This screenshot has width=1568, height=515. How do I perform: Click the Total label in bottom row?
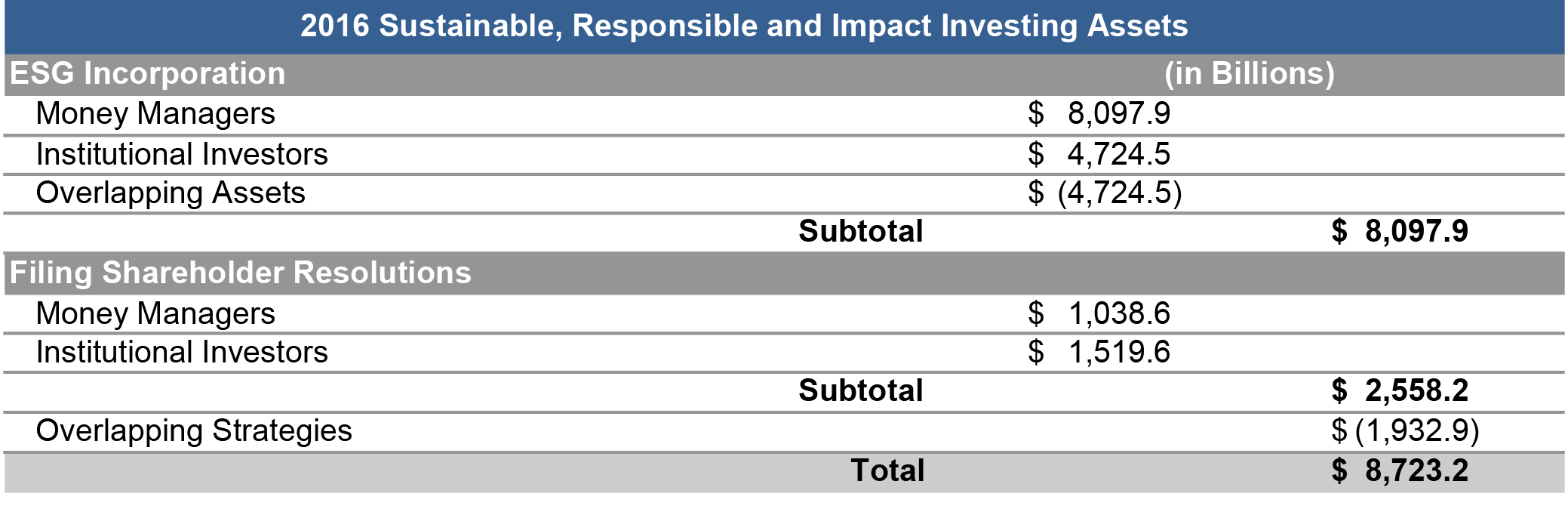[x=887, y=470]
